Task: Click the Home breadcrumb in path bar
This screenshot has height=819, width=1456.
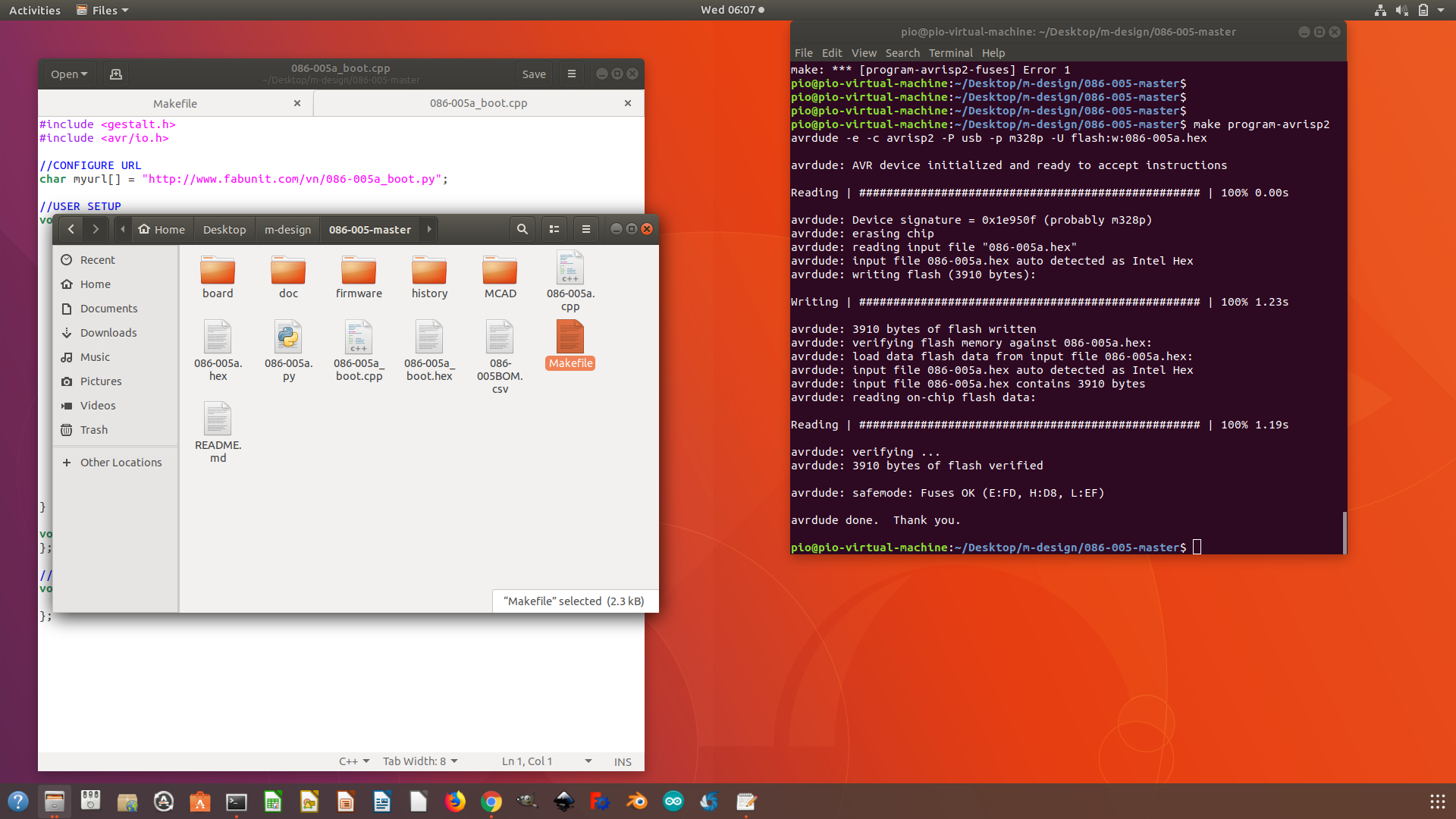Action: pyautogui.click(x=162, y=229)
